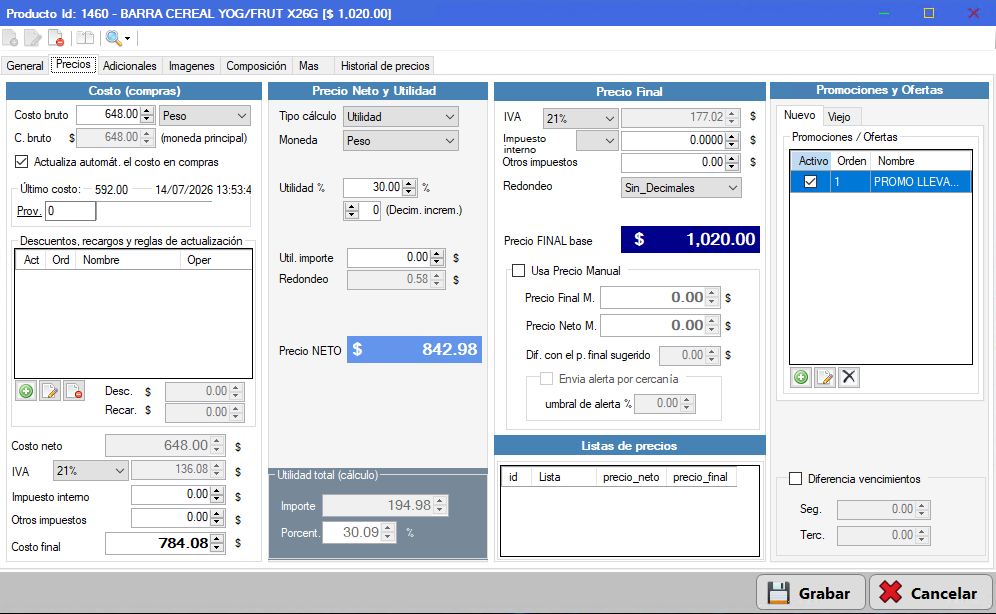Viewport: 996px width, 614px height.
Task: Increase Utilidad % with its spinner up arrow
Action: (410, 184)
